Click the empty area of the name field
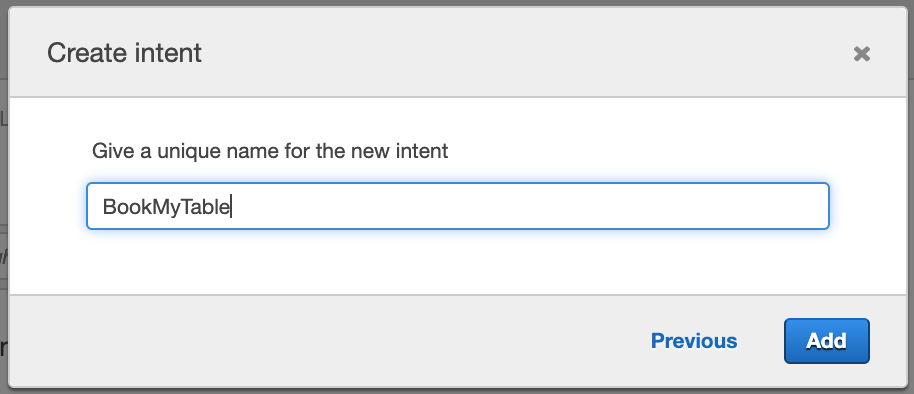Image resolution: width=914 pixels, height=394 pixels. pos(525,206)
